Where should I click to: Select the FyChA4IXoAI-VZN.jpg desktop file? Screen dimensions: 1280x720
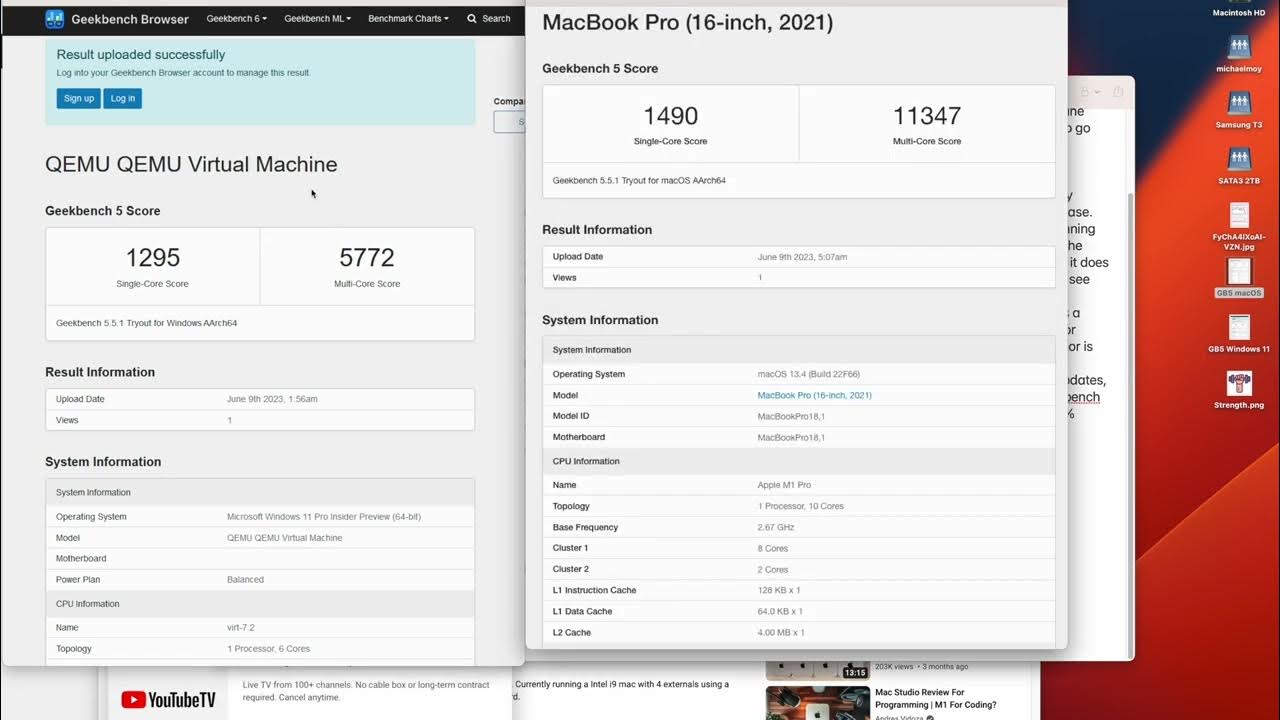pos(1239,216)
